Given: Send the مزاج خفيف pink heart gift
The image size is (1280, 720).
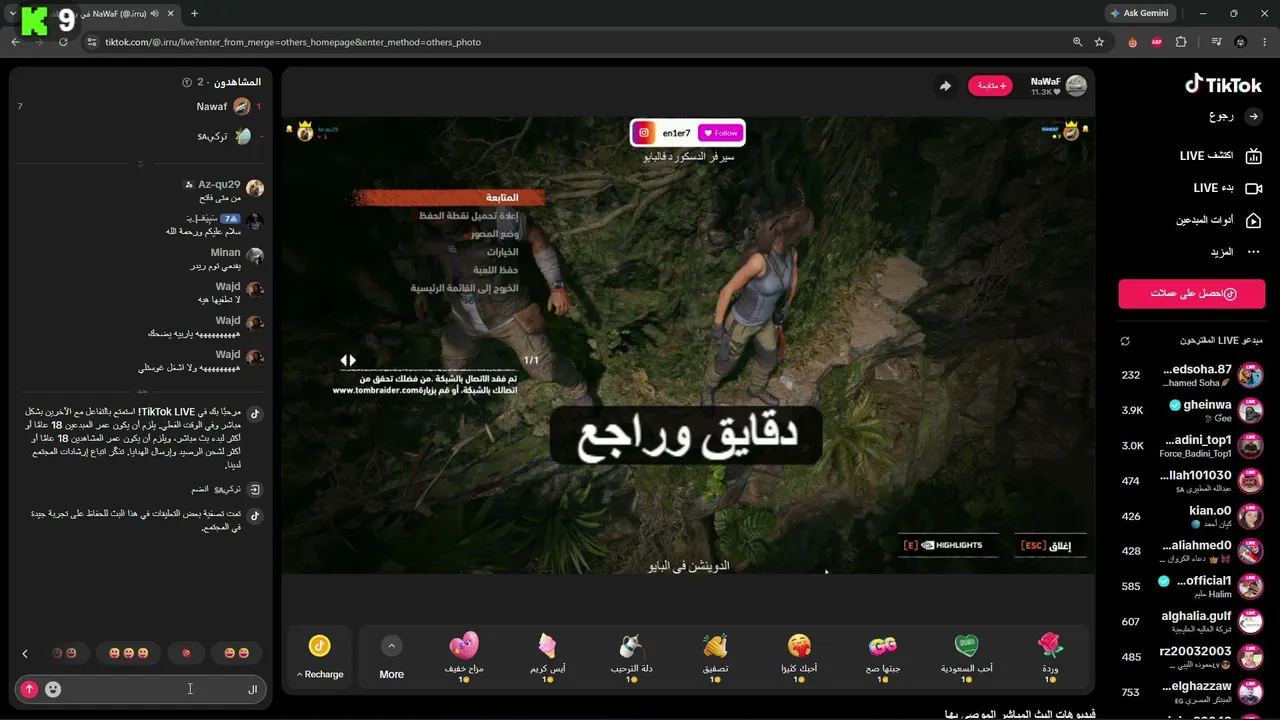Looking at the screenshot, I should (464, 656).
